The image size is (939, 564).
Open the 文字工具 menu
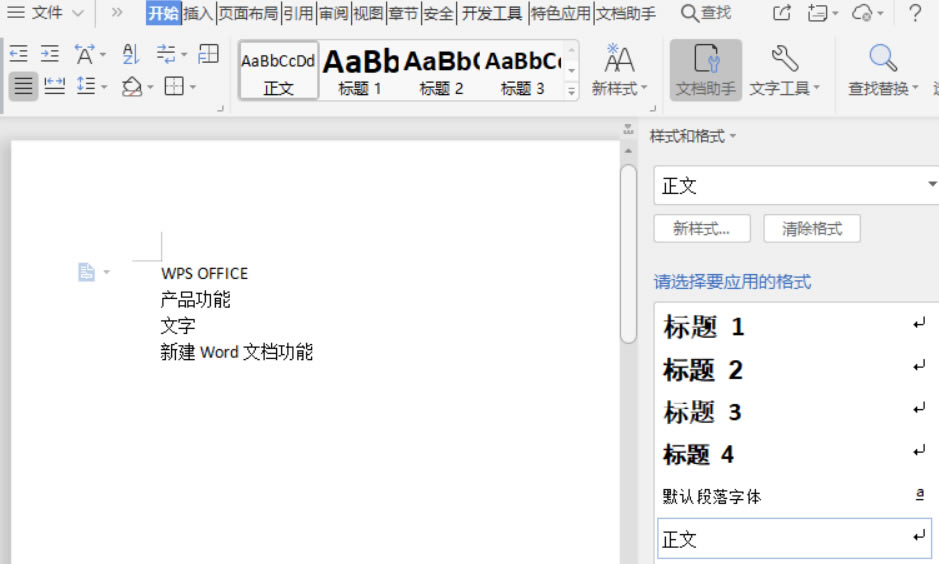tap(784, 69)
